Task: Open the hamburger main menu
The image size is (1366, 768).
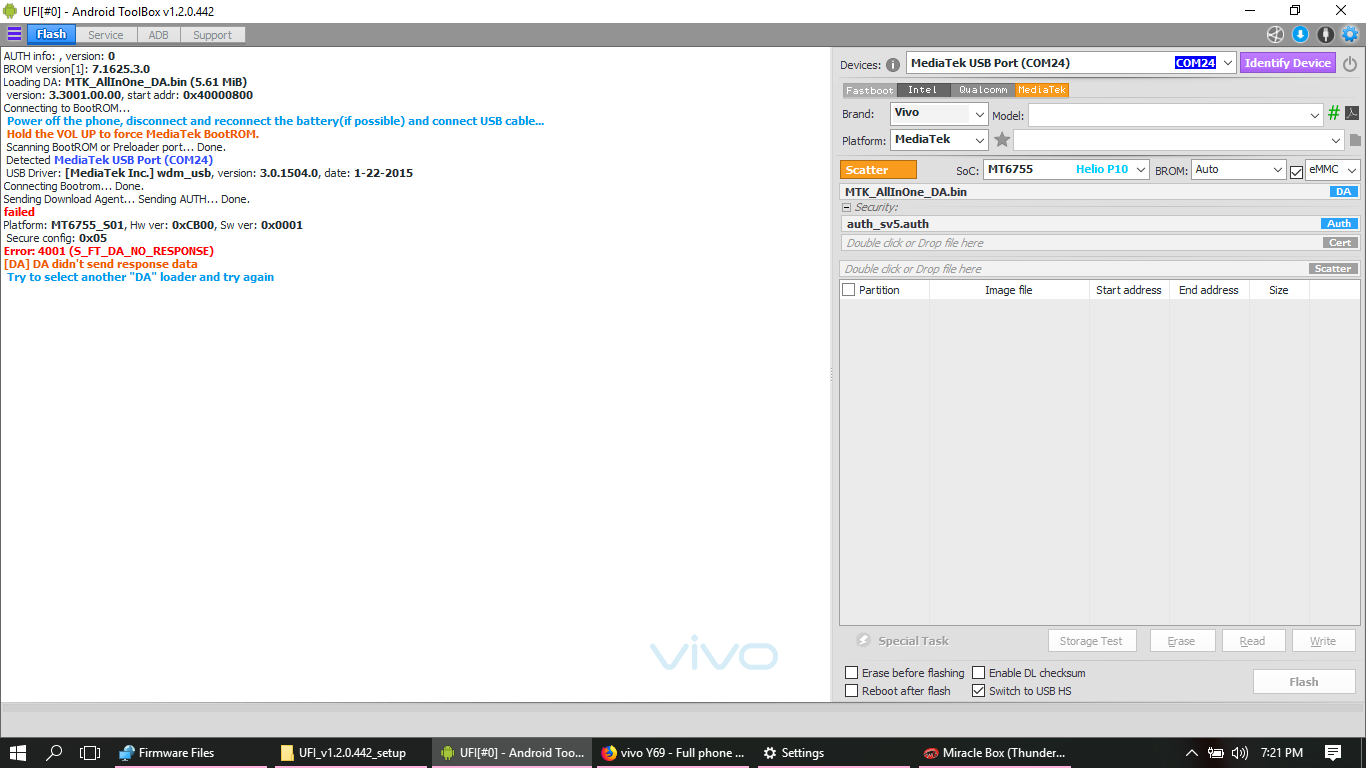Action: (x=14, y=34)
